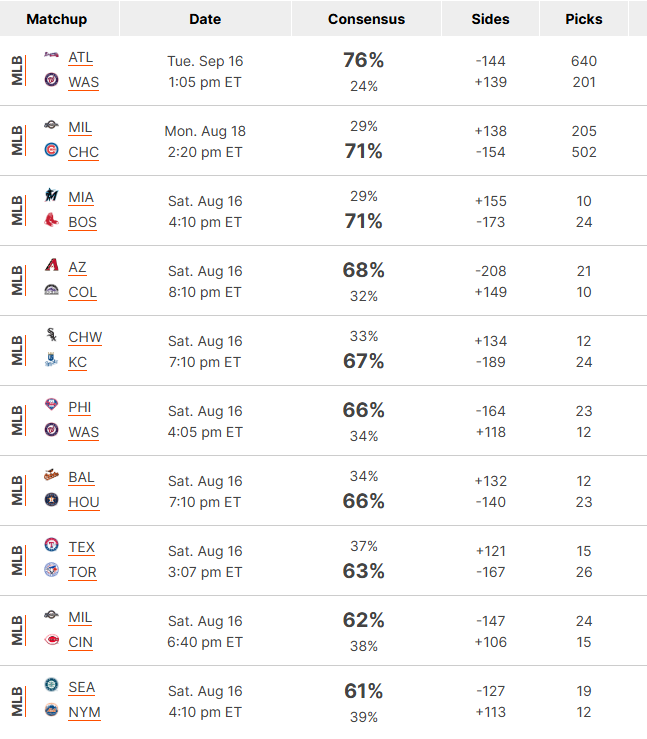Click the Sides column header
Screen dimensions: 647x739
pos(490,19)
